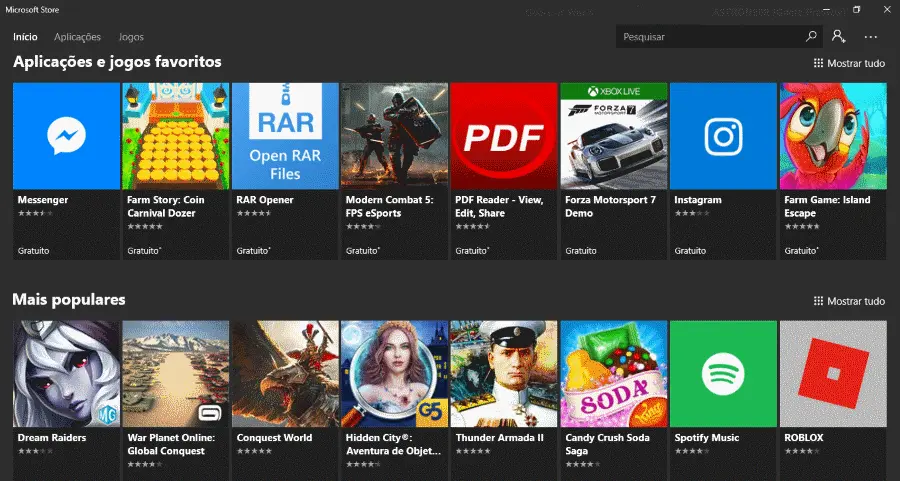Open the Conquest World eagle artwork
The height and width of the screenshot is (481, 900).
(285, 374)
